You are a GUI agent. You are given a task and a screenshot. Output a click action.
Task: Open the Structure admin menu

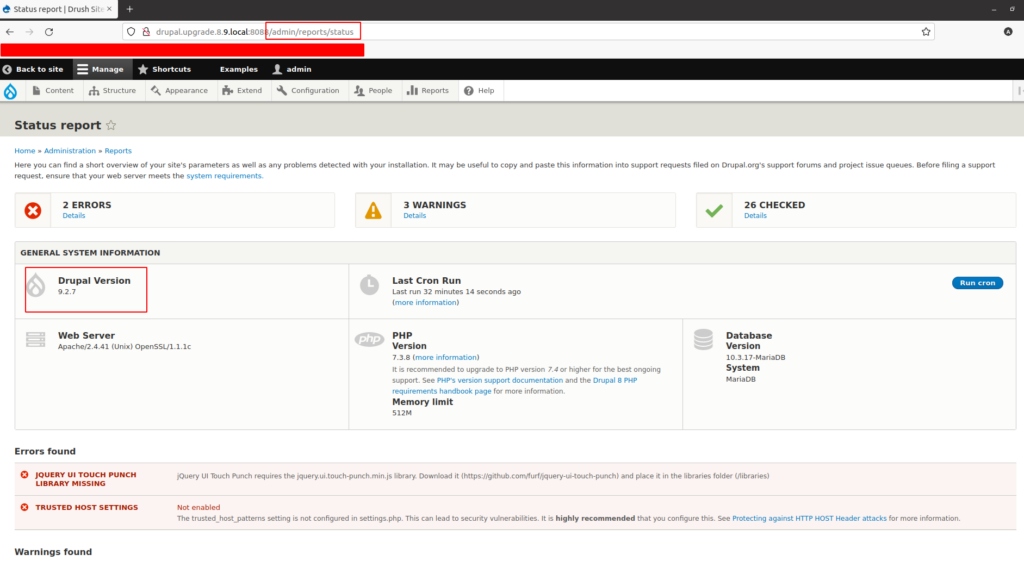tap(112, 91)
